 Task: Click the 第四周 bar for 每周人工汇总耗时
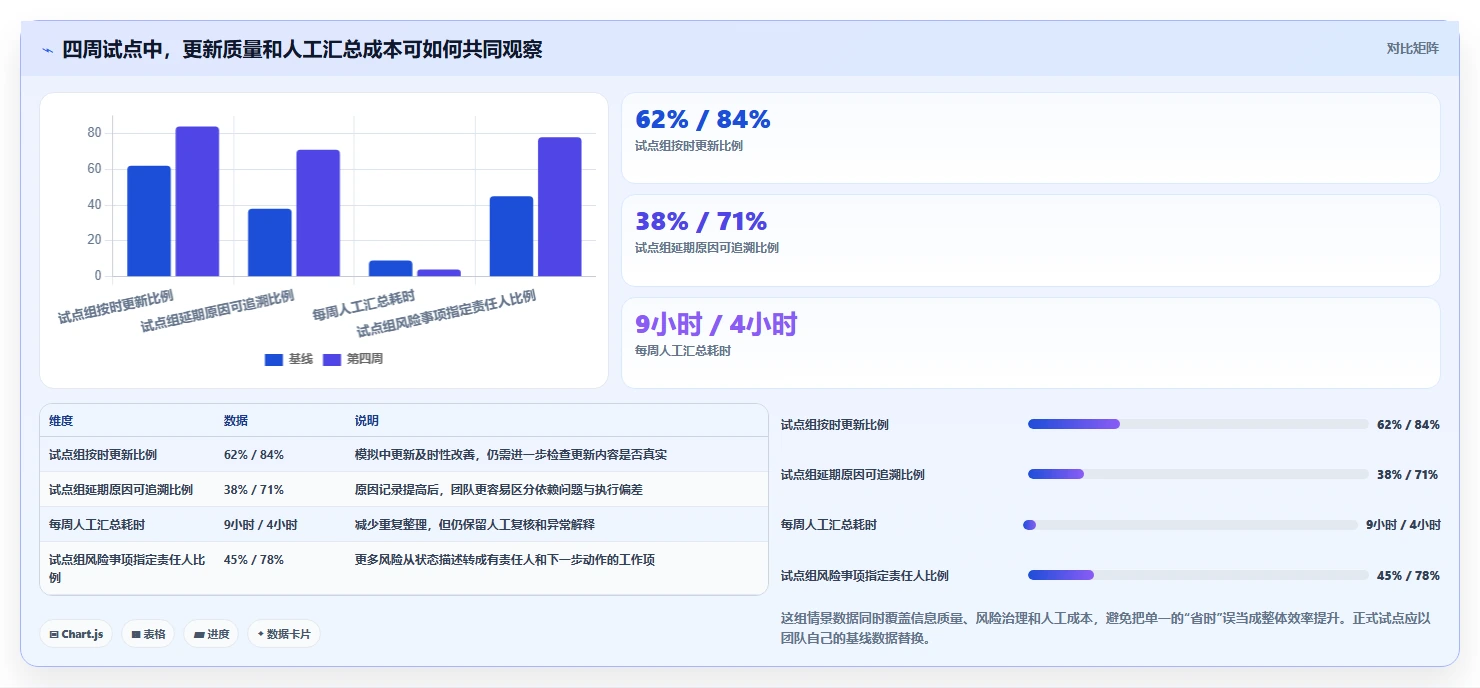coord(439,273)
